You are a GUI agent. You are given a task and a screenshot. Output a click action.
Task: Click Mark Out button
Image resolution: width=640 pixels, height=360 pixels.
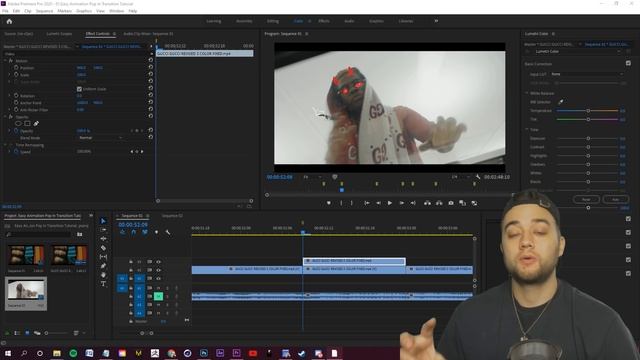pyautogui.click(x=352, y=203)
